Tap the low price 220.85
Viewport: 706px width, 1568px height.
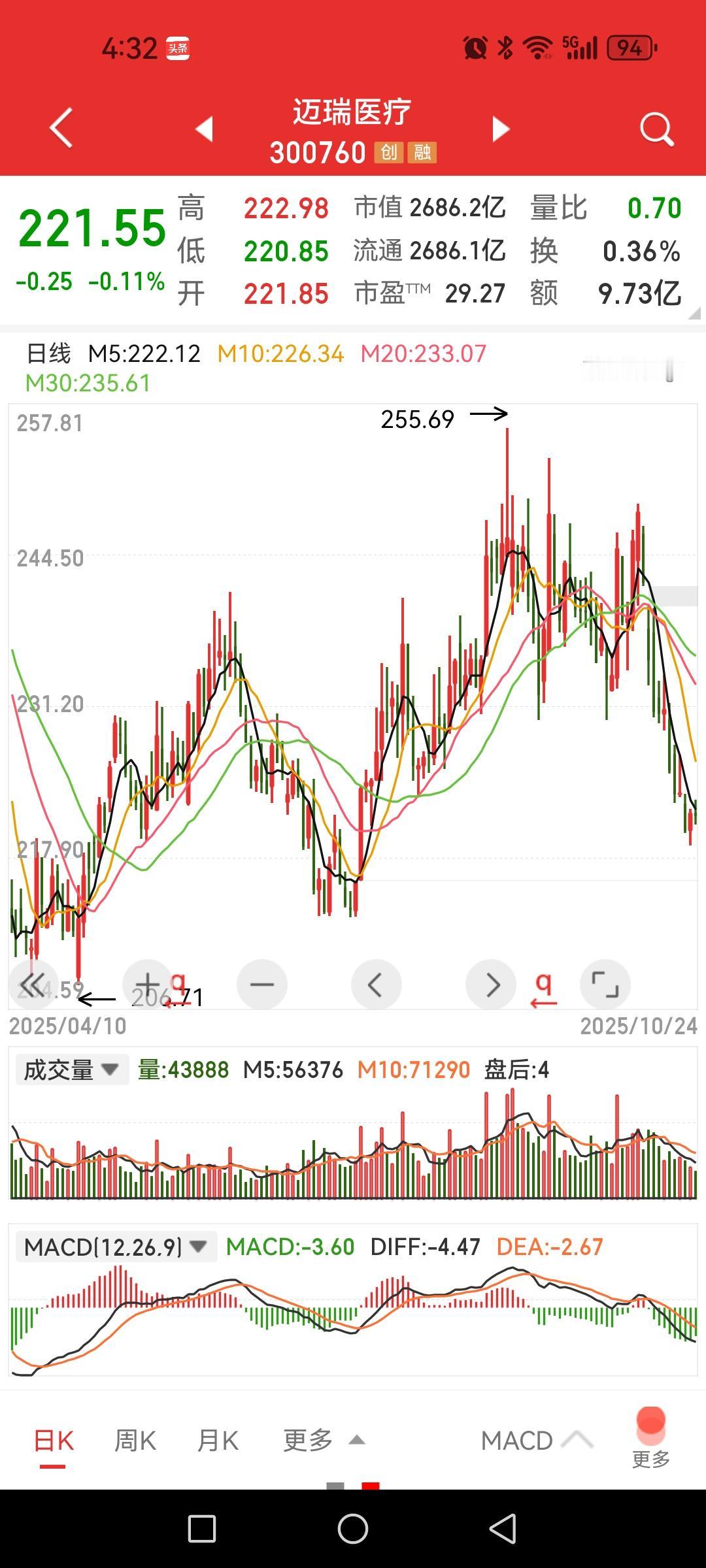tap(286, 252)
